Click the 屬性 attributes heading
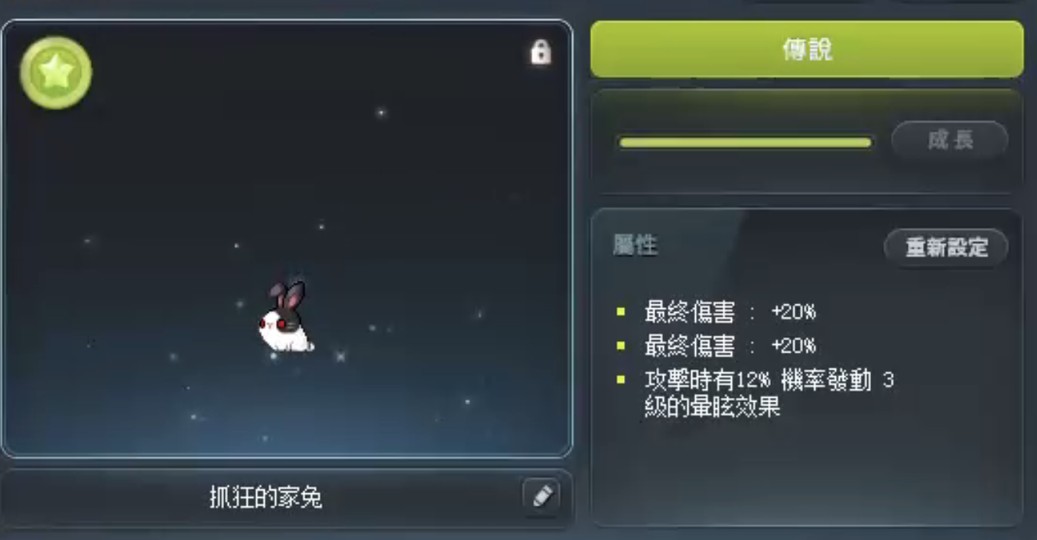Image resolution: width=1037 pixels, height=540 pixels. [635, 245]
